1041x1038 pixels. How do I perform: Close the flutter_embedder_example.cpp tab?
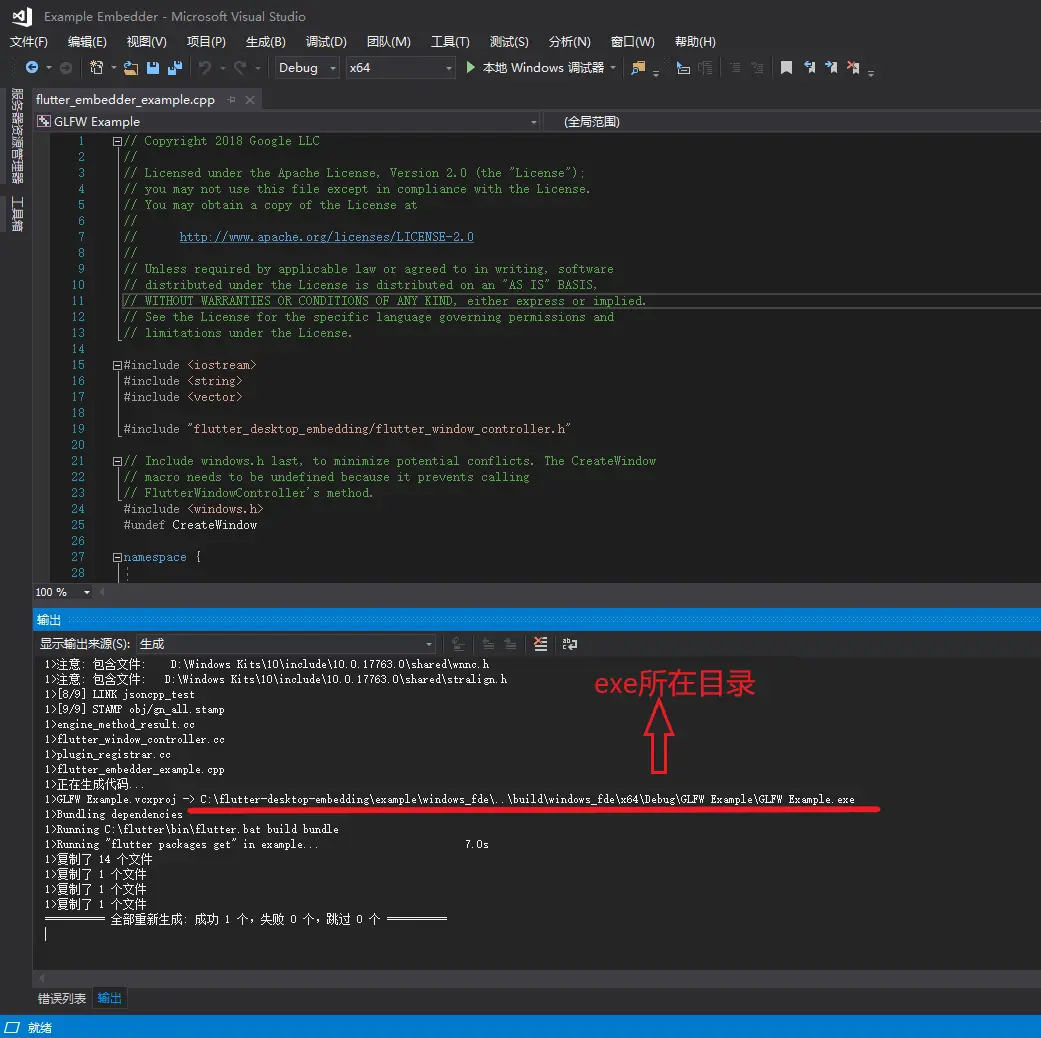[x=250, y=100]
